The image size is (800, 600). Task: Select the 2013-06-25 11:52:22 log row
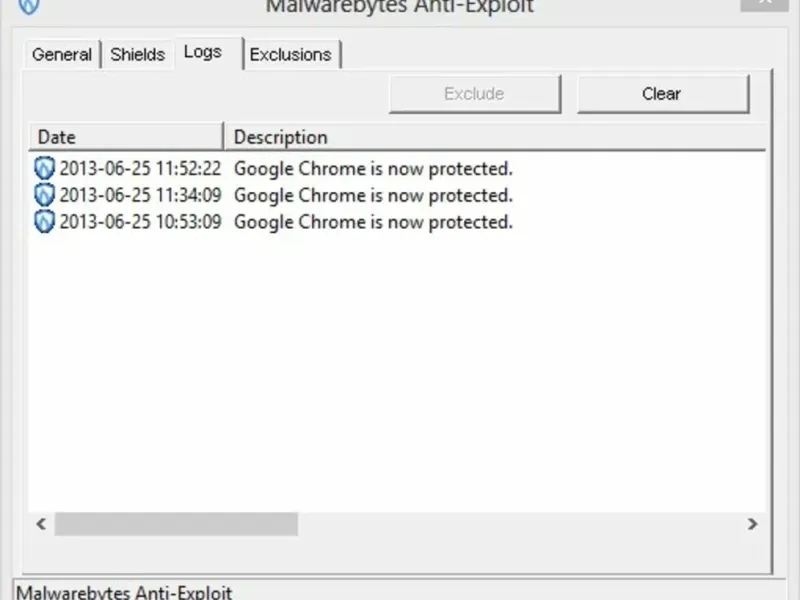pyautogui.click(x=397, y=168)
